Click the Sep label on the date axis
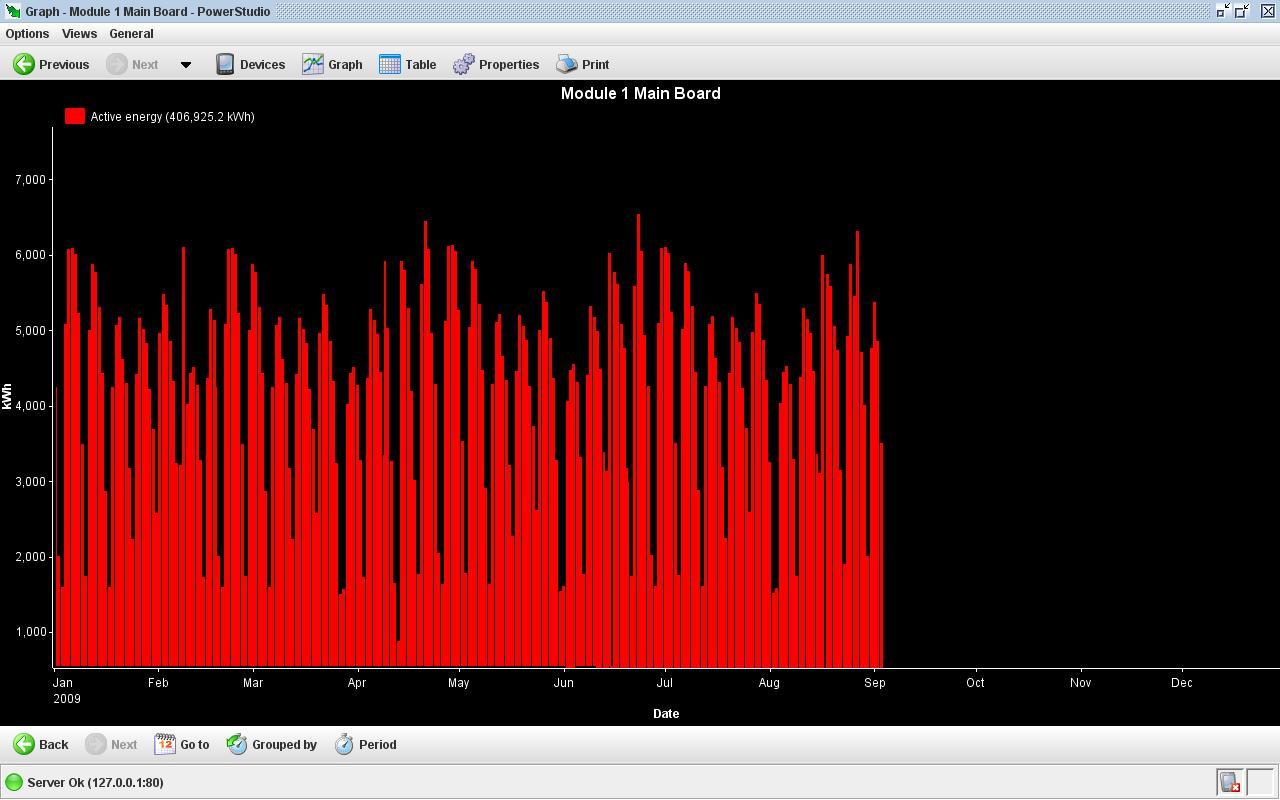The width and height of the screenshot is (1280, 800). 875,683
